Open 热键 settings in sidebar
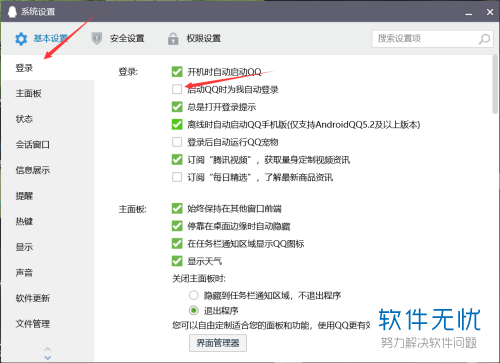The width and height of the screenshot is (500, 363). 48,221
